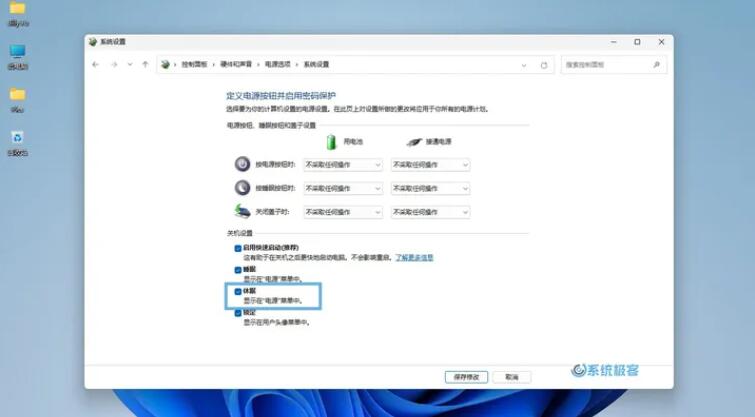
Task: Click the green battery icon
Action: tap(331, 142)
